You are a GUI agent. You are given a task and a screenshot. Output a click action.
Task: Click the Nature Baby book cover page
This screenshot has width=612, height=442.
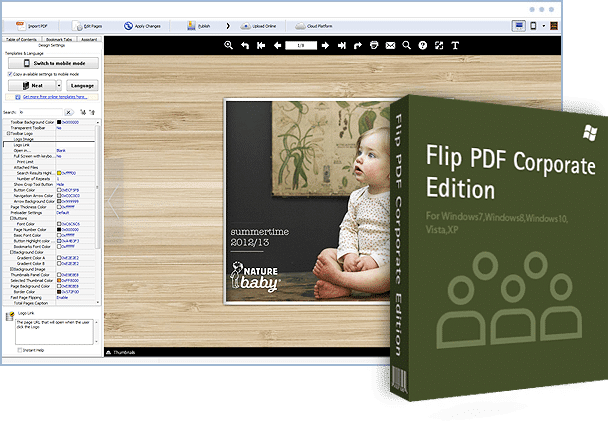[308, 201]
